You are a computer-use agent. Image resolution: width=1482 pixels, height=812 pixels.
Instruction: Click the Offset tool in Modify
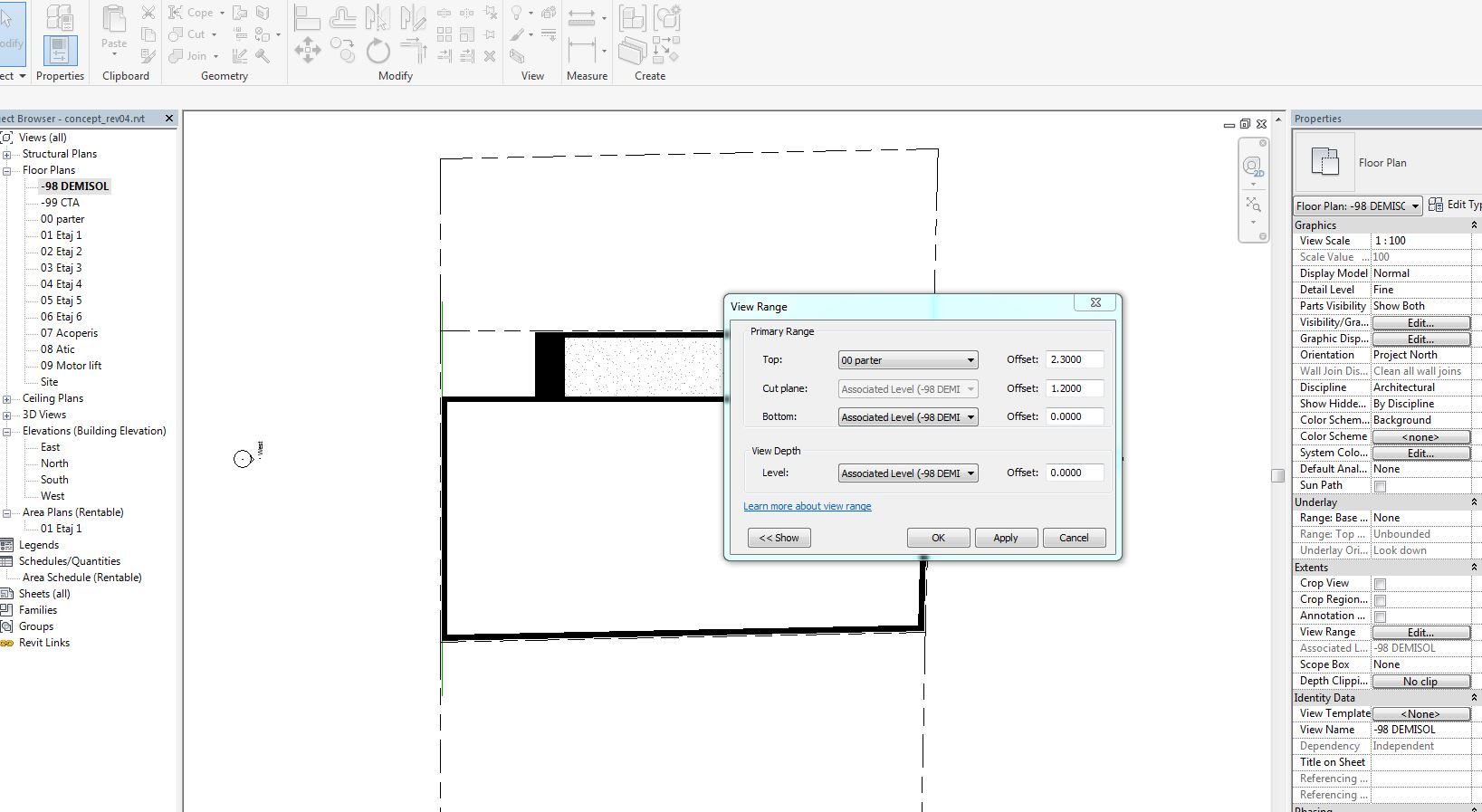343,18
